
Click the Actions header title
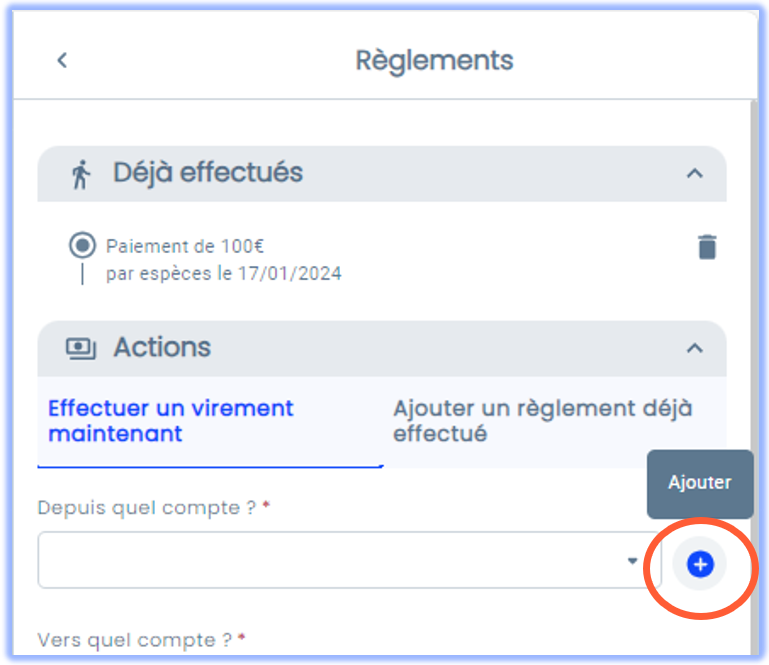pos(162,347)
